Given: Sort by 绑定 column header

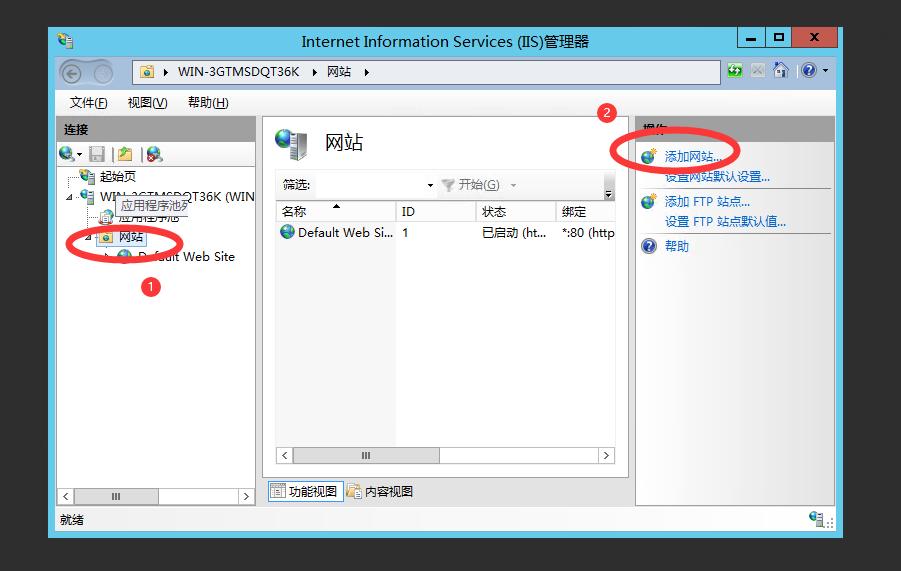Looking at the screenshot, I should pyautogui.click(x=586, y=212).
